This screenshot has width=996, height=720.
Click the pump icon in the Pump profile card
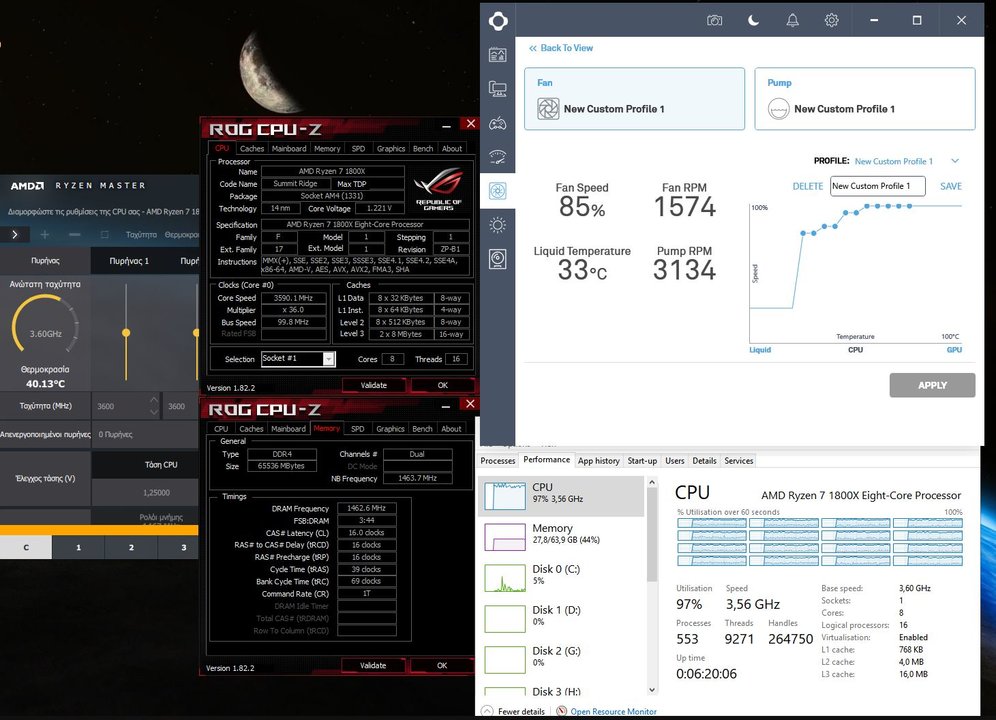coord(779,109)
